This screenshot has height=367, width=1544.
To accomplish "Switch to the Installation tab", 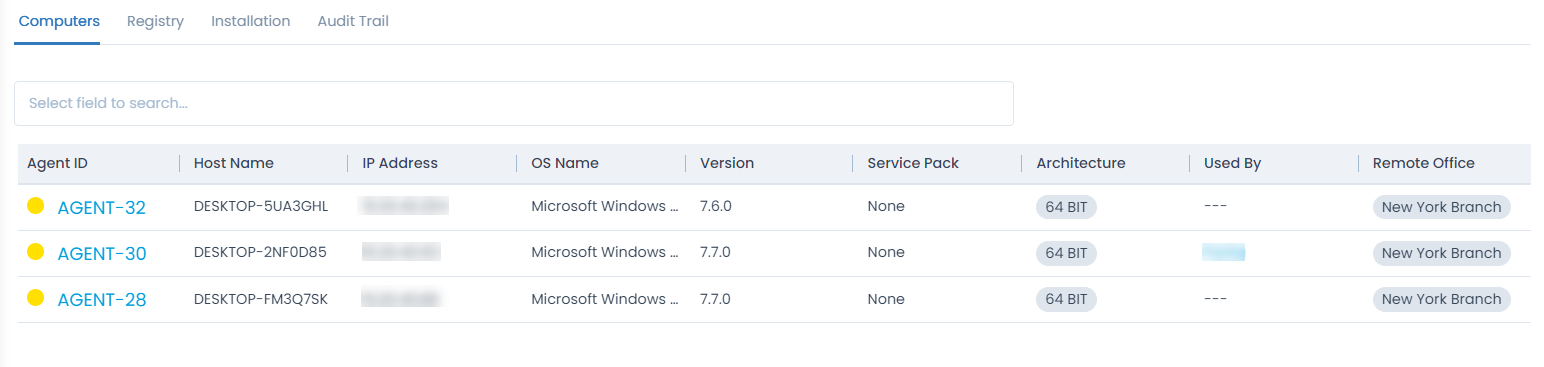I will pos(250,21).
